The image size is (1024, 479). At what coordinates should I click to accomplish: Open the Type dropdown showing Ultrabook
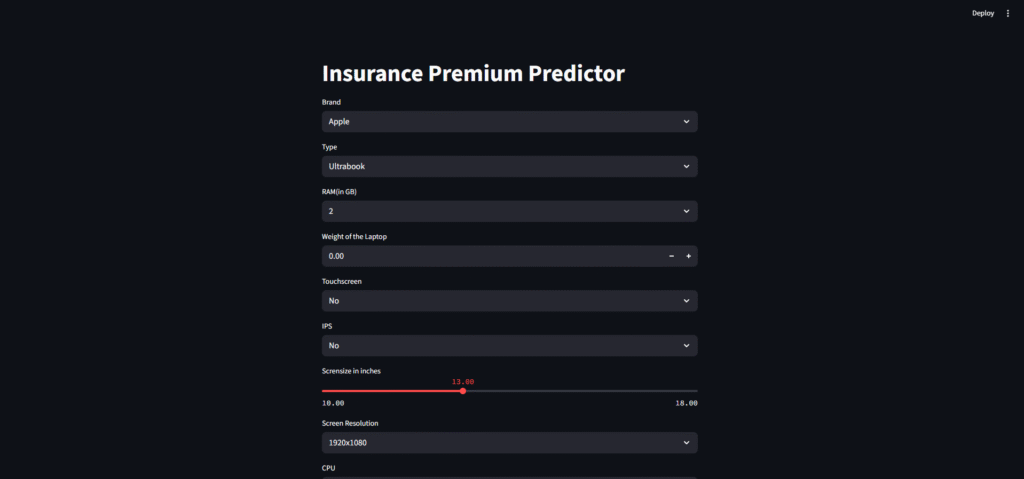500,166
